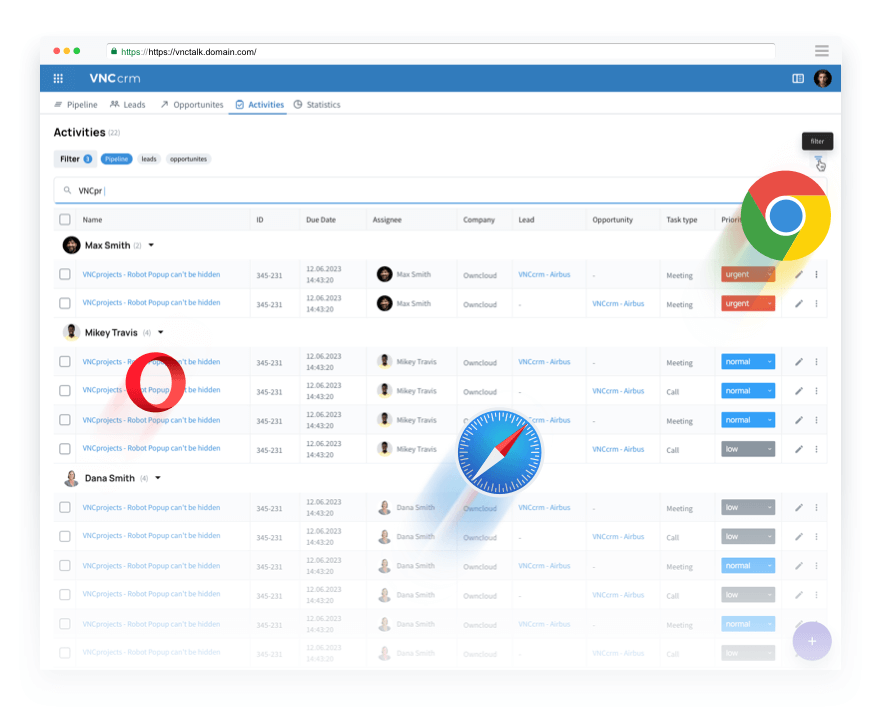Collapse the Dana Smith group
The image size is (881, 720).
[158, 478]
